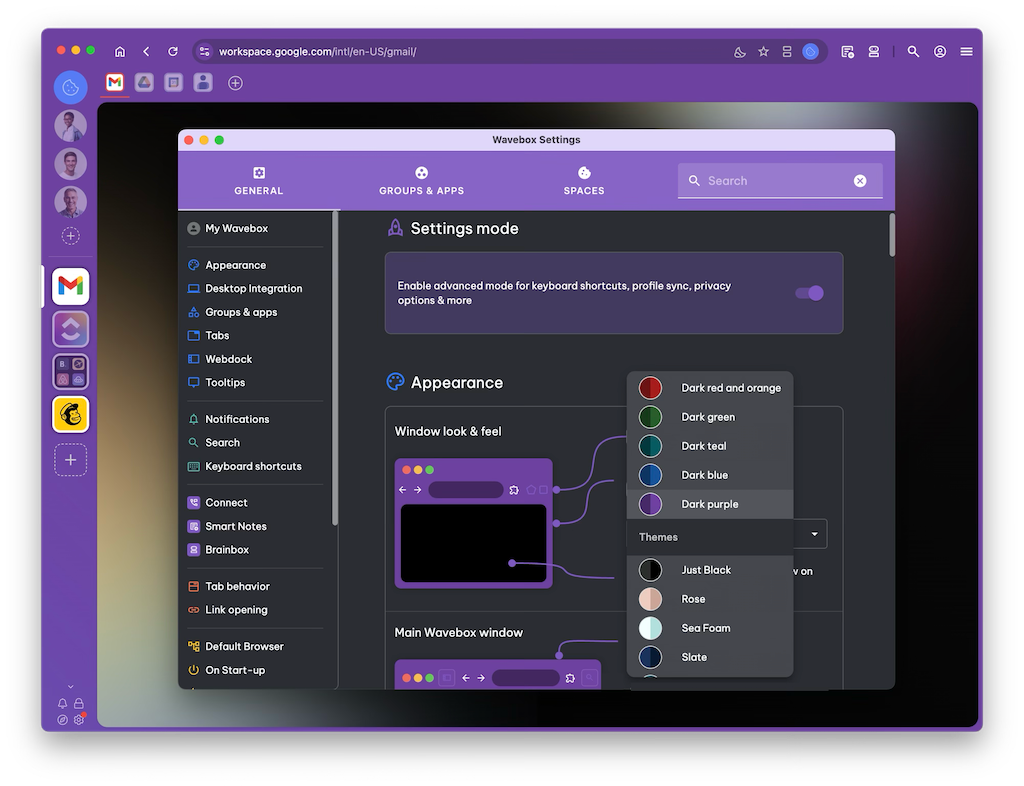Select Appearance in settings sidebar

tap(227, 265)
